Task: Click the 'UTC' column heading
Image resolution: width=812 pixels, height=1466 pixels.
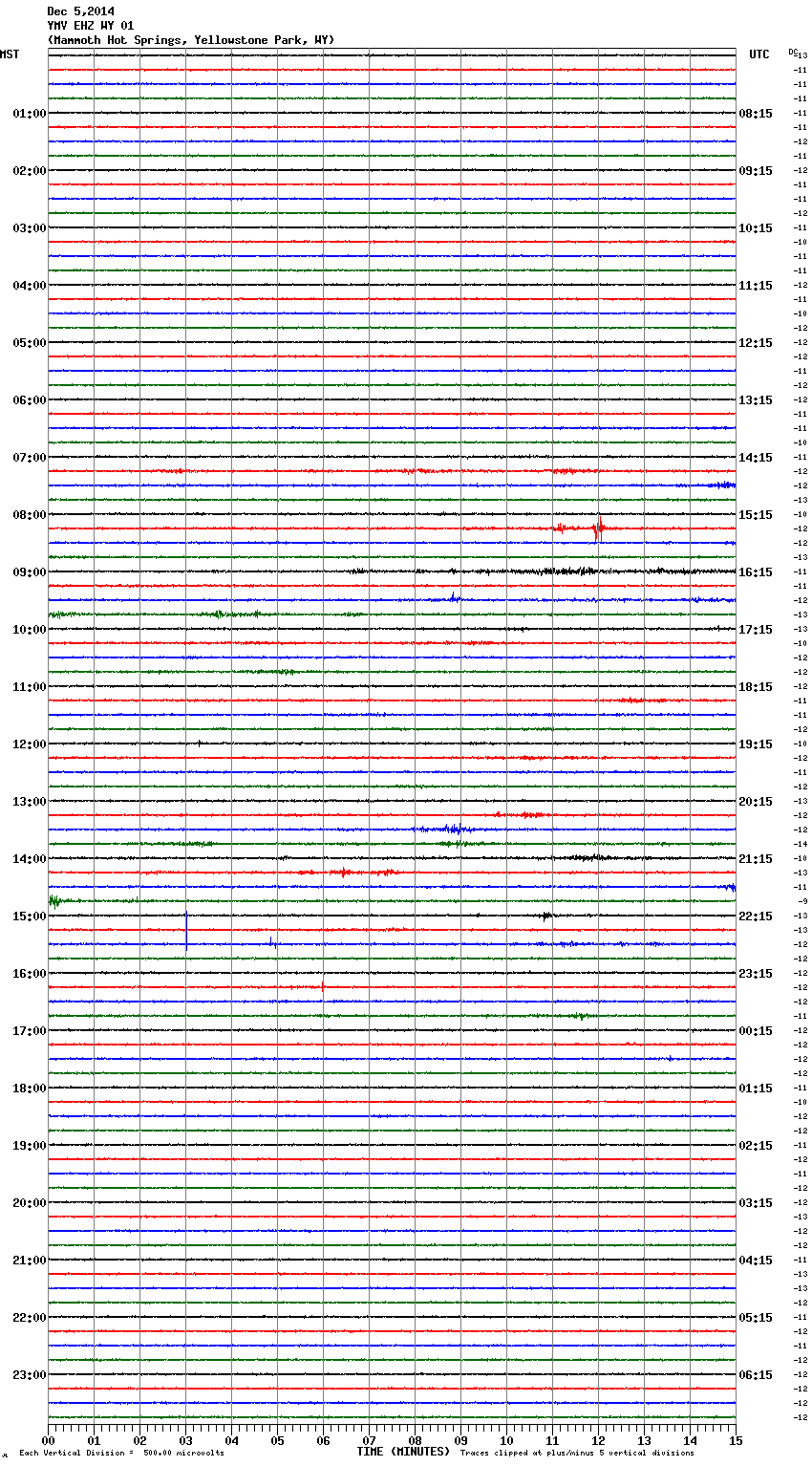Action: (x=759, y=54)
